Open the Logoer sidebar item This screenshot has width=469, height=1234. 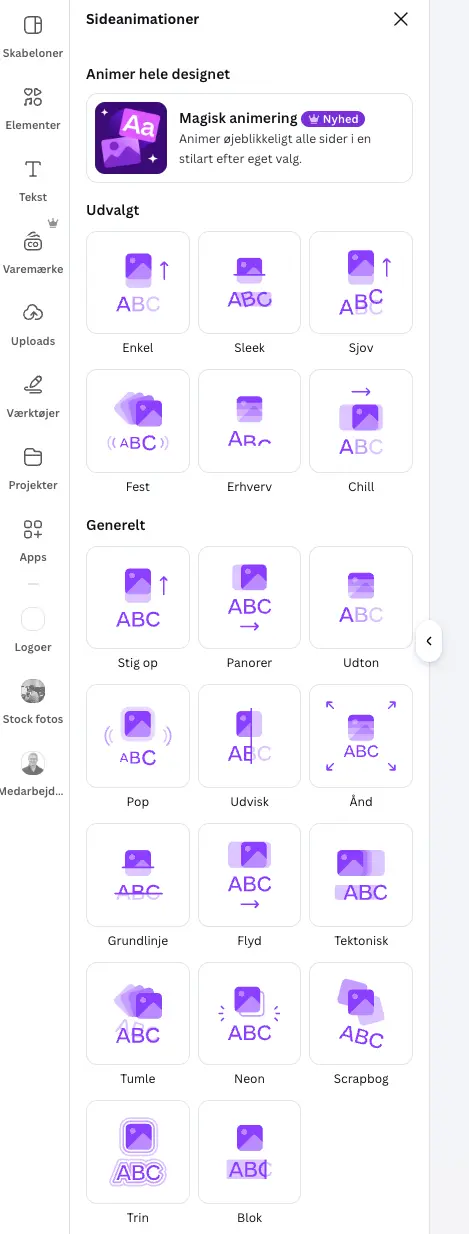tap(33, 630)
